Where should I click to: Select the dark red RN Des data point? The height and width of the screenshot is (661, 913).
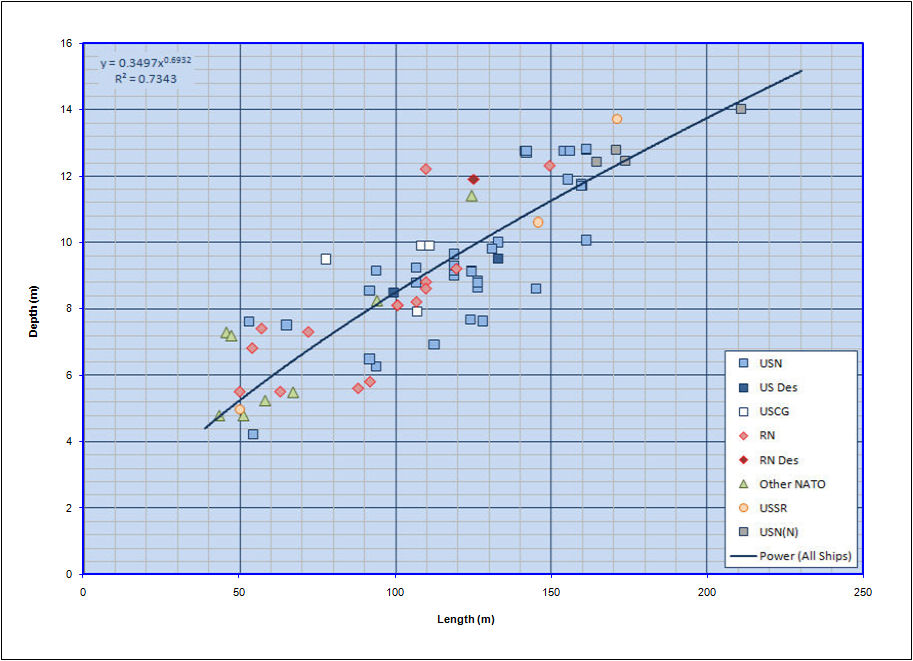coord(474,180)
